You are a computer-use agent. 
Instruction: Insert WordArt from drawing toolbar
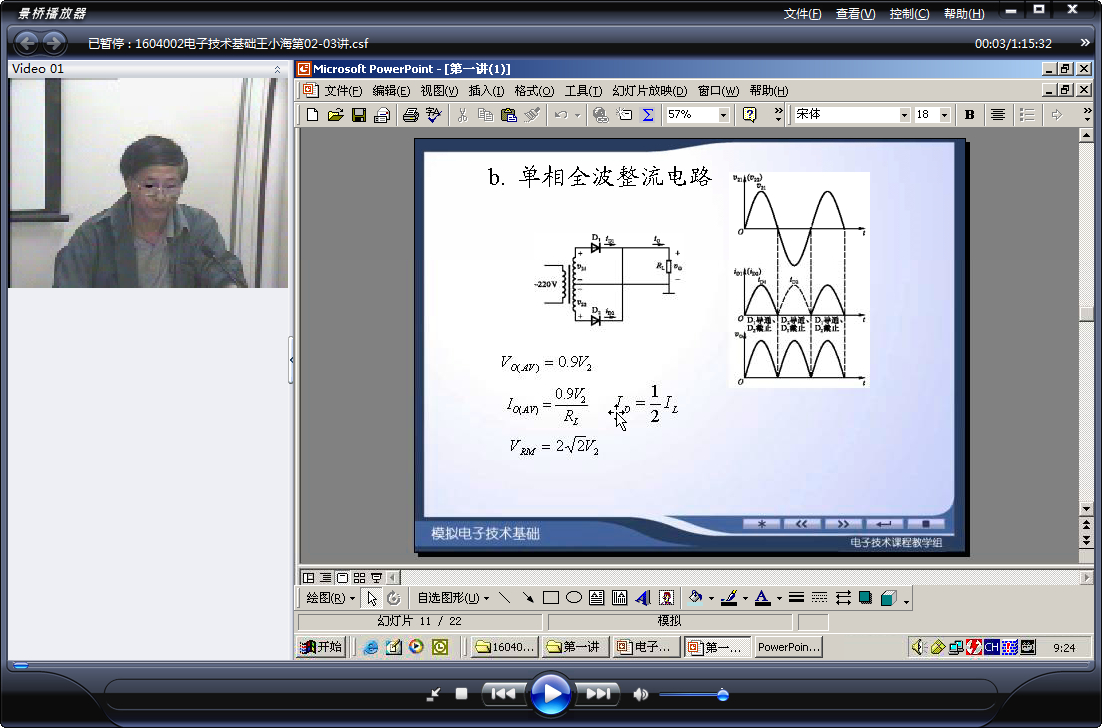click(x=642, y=598)
